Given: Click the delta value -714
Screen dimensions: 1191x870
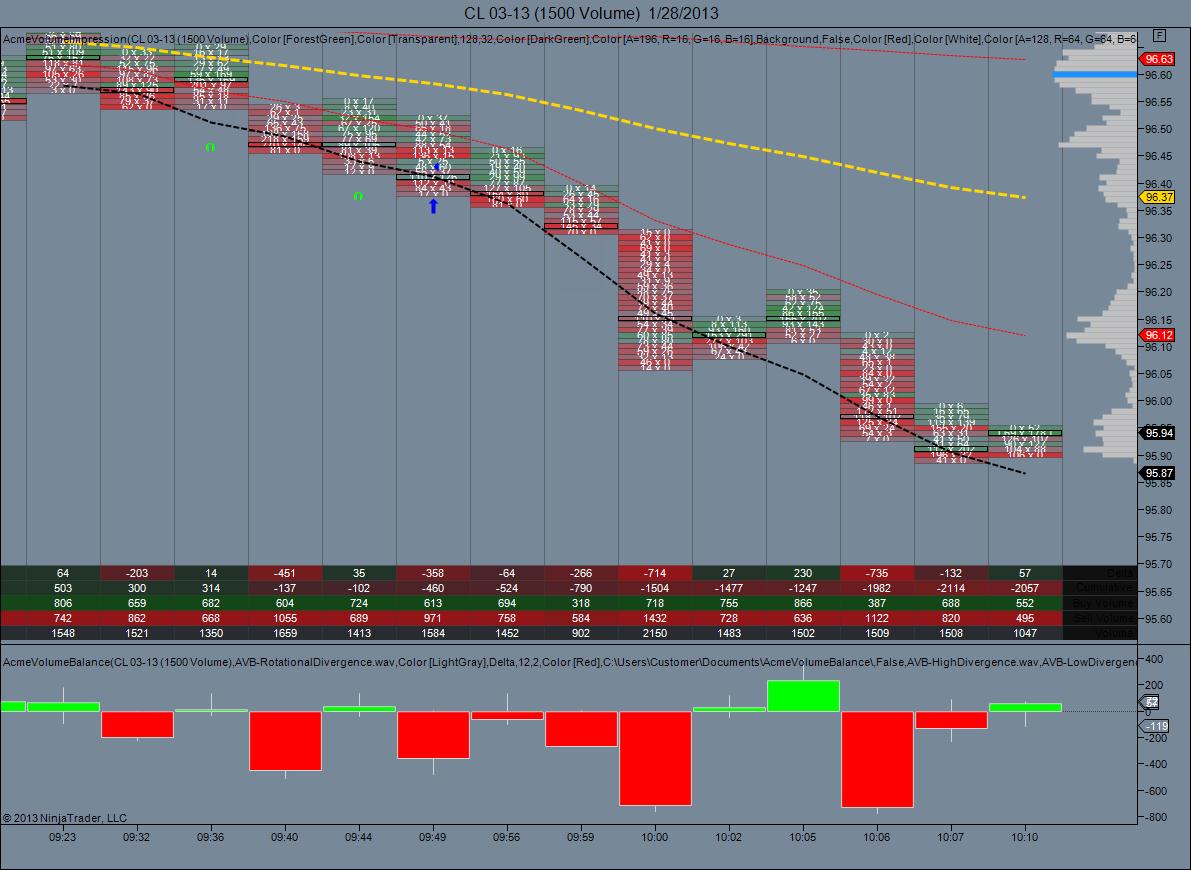Looking at the screenshot, I should [655, 573].
